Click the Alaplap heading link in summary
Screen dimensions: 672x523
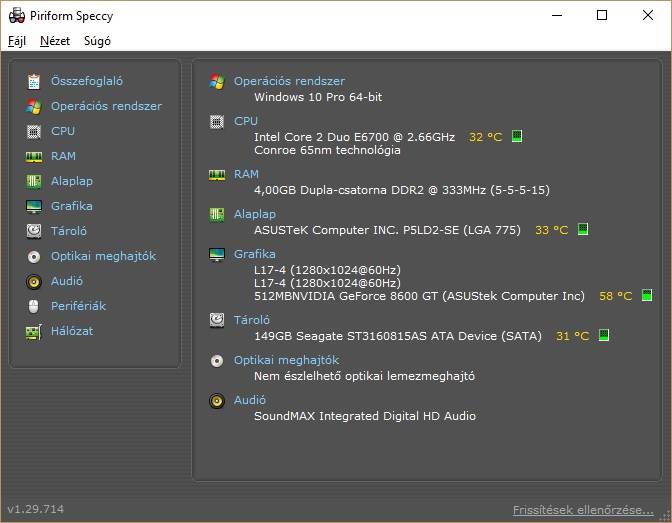tap(255, 214)
